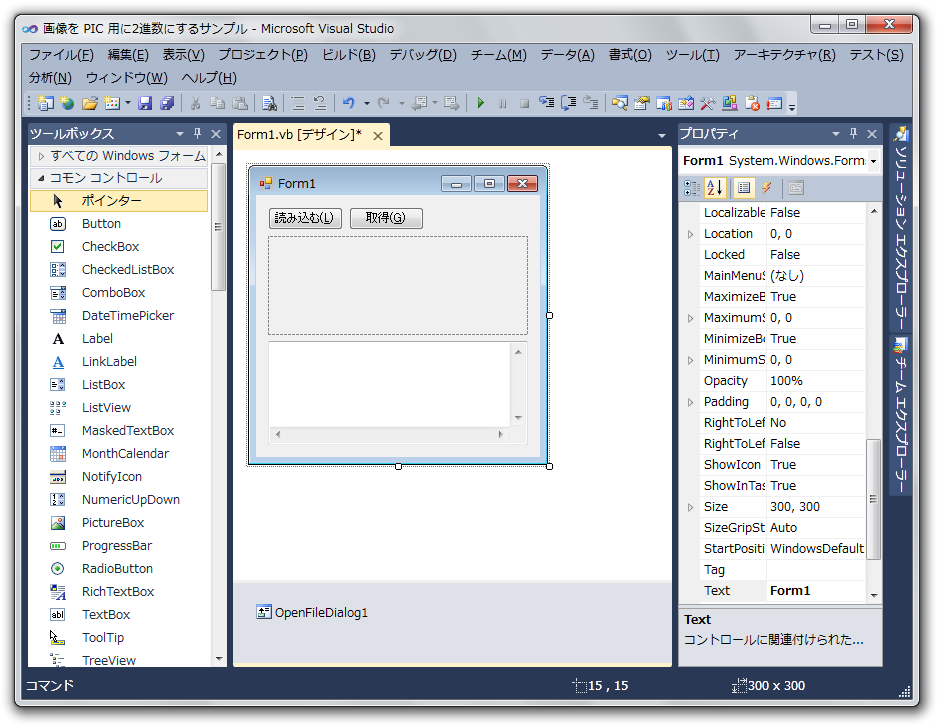The width and height of the screenshot is (938, 725).
Task: Click the Text property value Form1
Action: [815, 591]
